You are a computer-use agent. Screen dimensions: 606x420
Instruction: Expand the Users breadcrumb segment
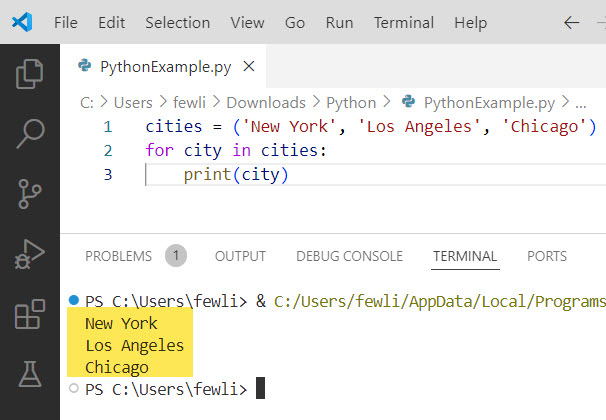click(133, 103)
